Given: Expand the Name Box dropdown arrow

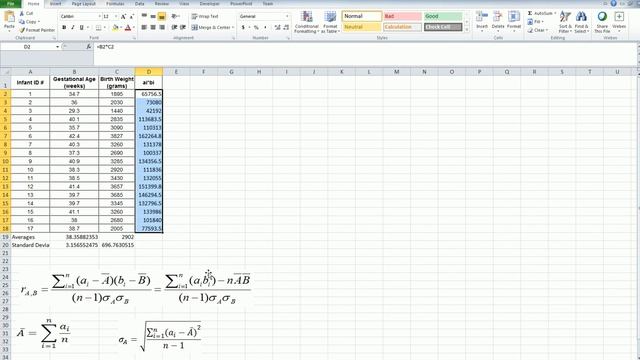Looking at the screenshot, I should [58, 47].
